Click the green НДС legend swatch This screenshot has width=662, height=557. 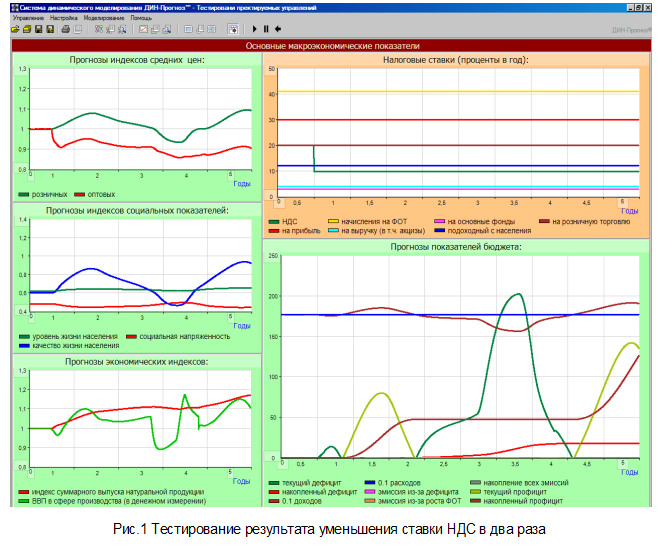coord(275,222)
